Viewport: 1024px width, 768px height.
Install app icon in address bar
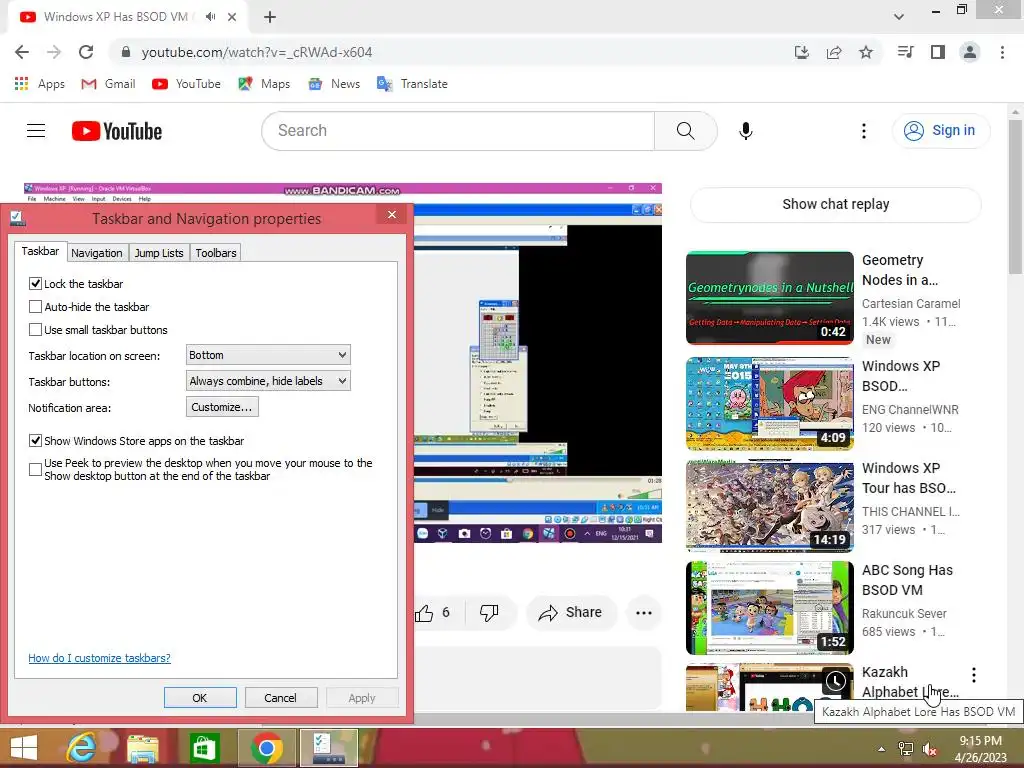click(x=801, y=52)
